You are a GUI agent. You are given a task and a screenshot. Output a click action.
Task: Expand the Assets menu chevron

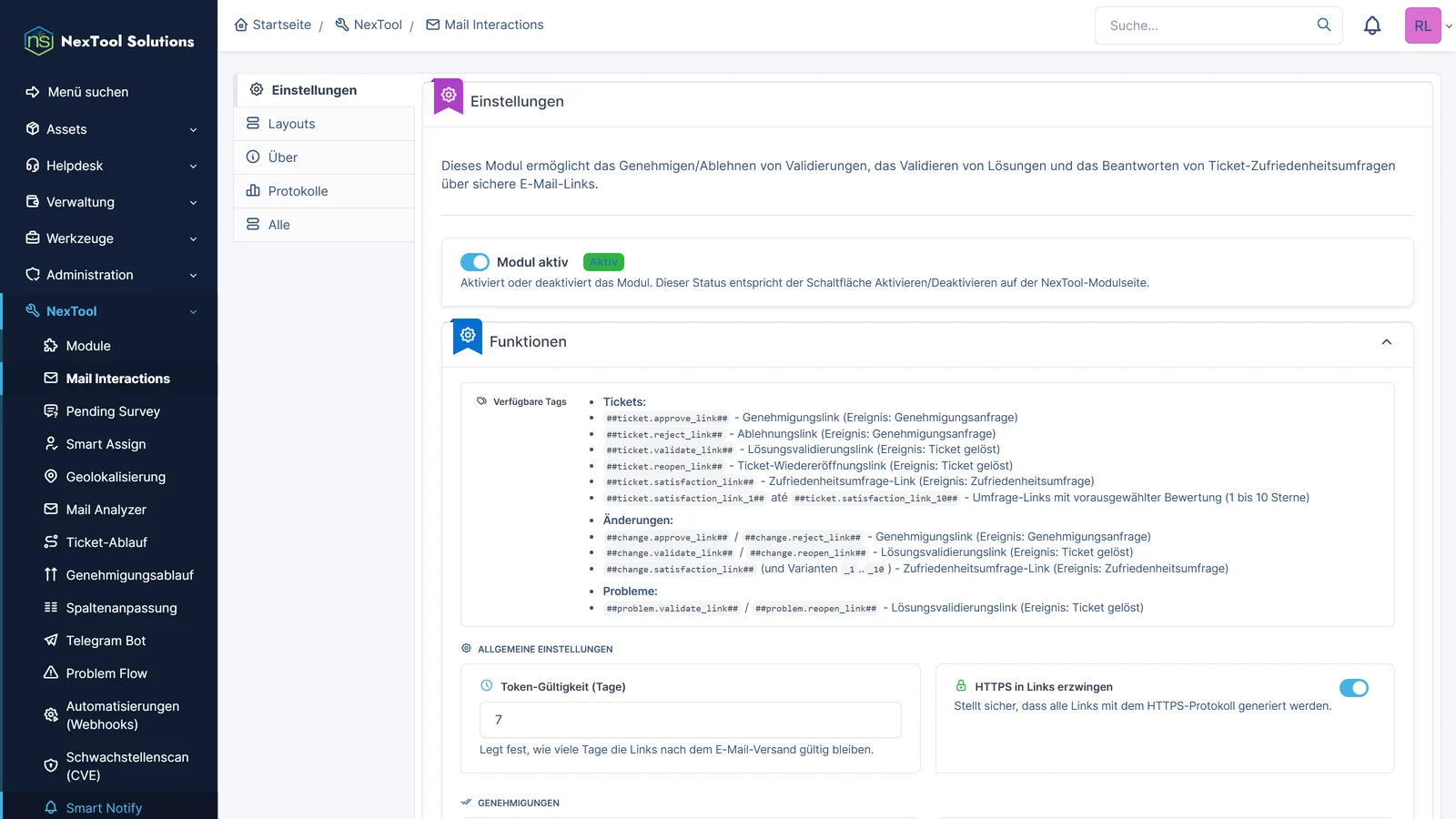[193, 130]
